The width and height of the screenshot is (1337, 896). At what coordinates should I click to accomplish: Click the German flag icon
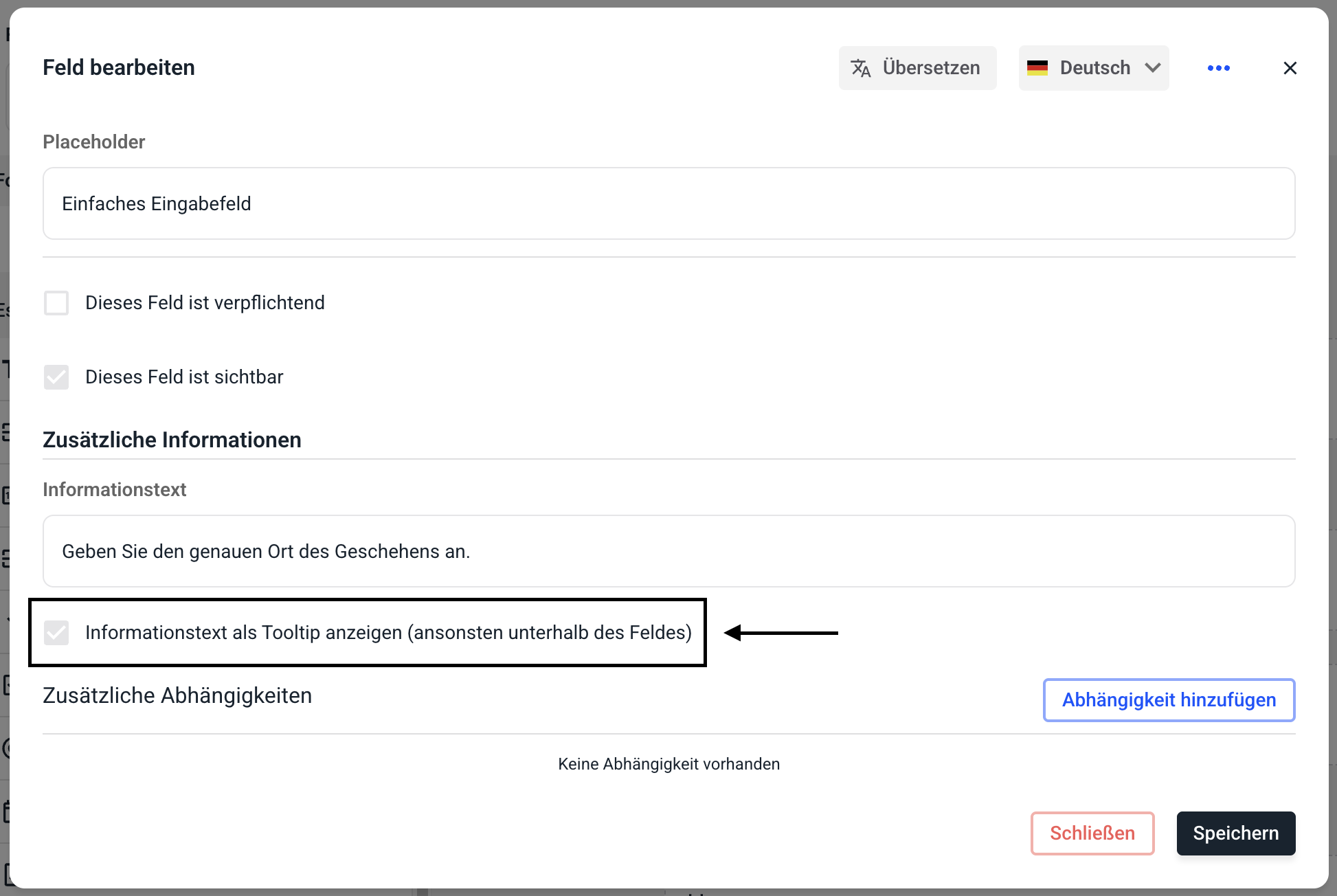[1037, 68]
